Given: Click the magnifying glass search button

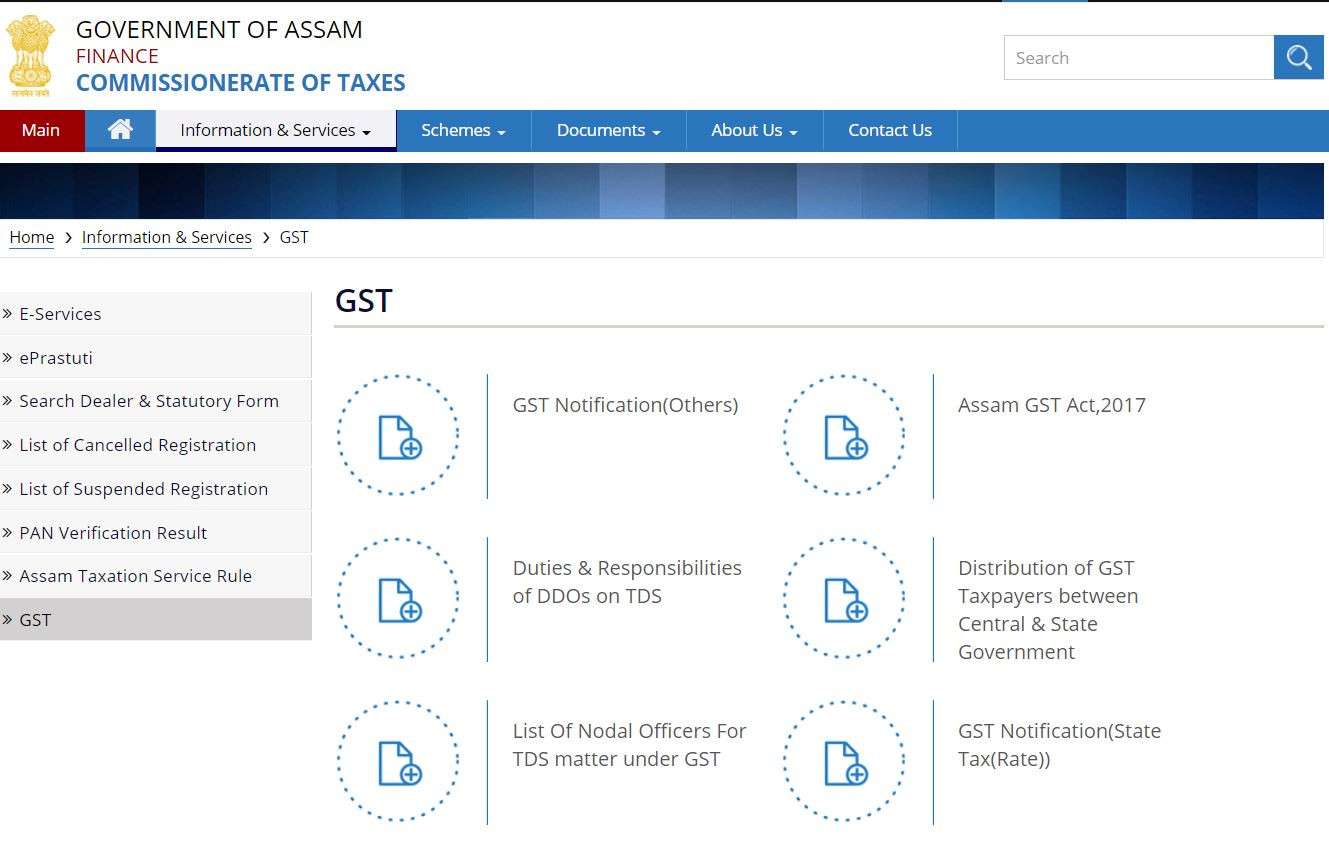Looking at the screenshot, I should click(1298, 58).
